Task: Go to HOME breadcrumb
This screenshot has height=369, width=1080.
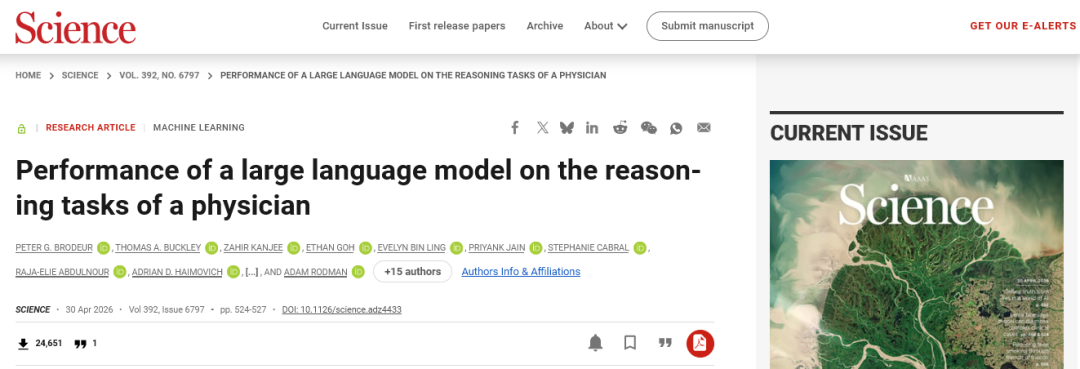Action: [x=28, y=75]
